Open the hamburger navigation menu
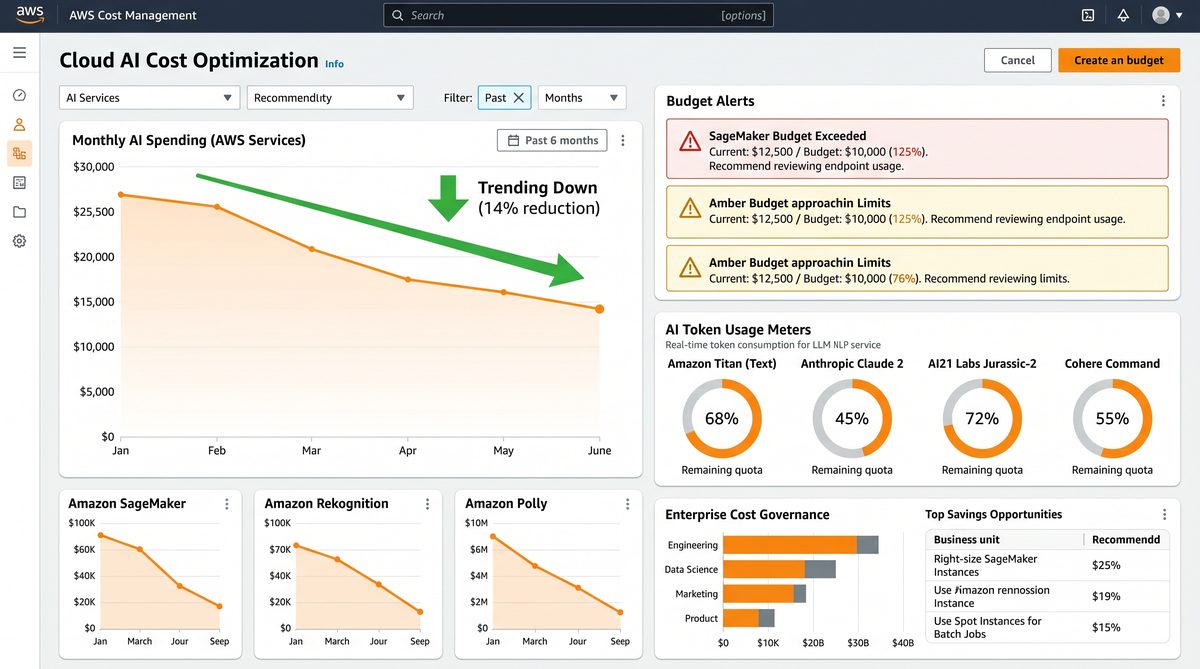The height and width of the screenshot is (669, 1200). pyautogui.click(x=19, y=52)
